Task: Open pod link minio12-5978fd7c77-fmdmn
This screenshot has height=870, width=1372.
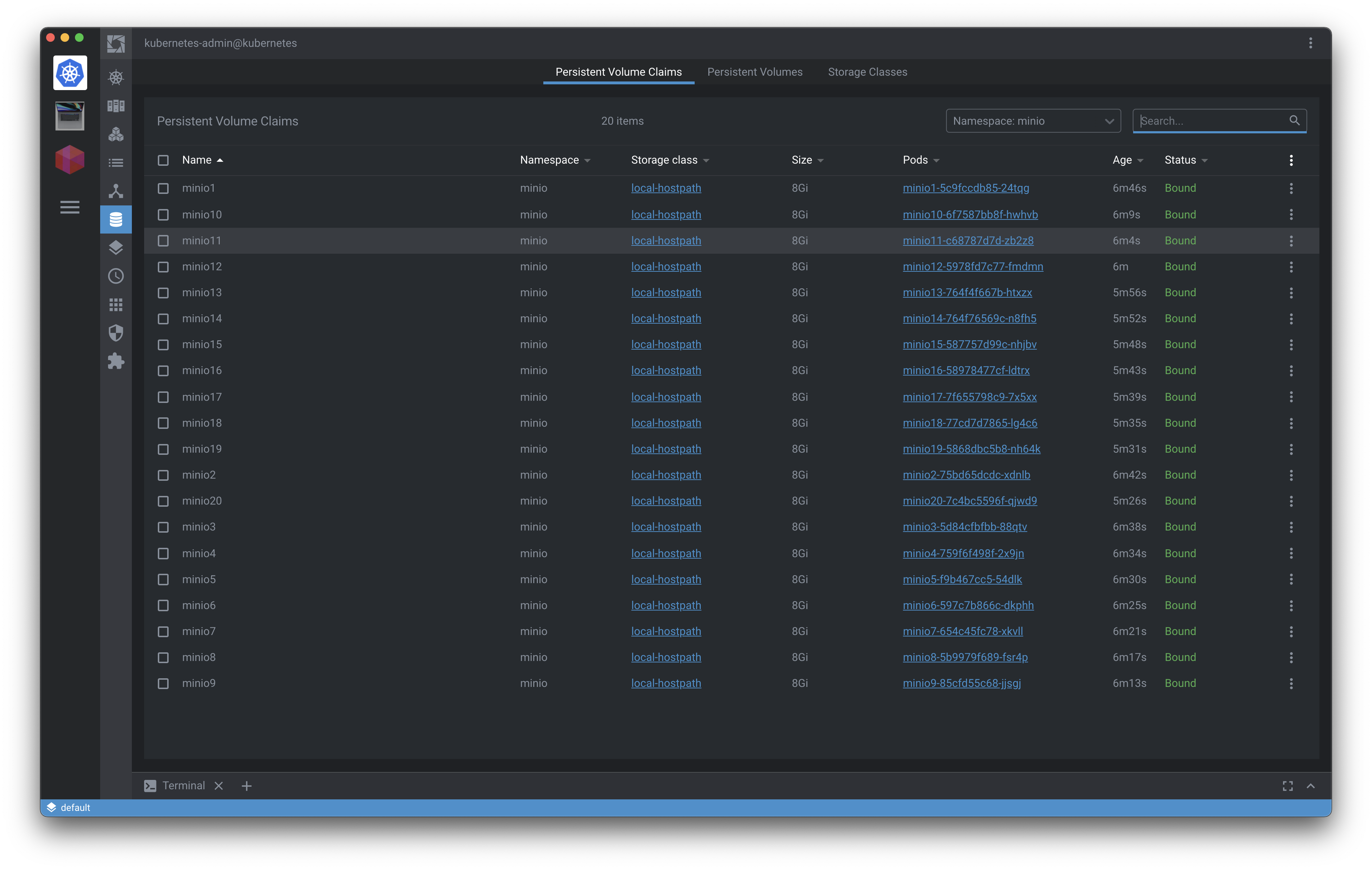Action: pyautogui.click(x=972, y=267)
